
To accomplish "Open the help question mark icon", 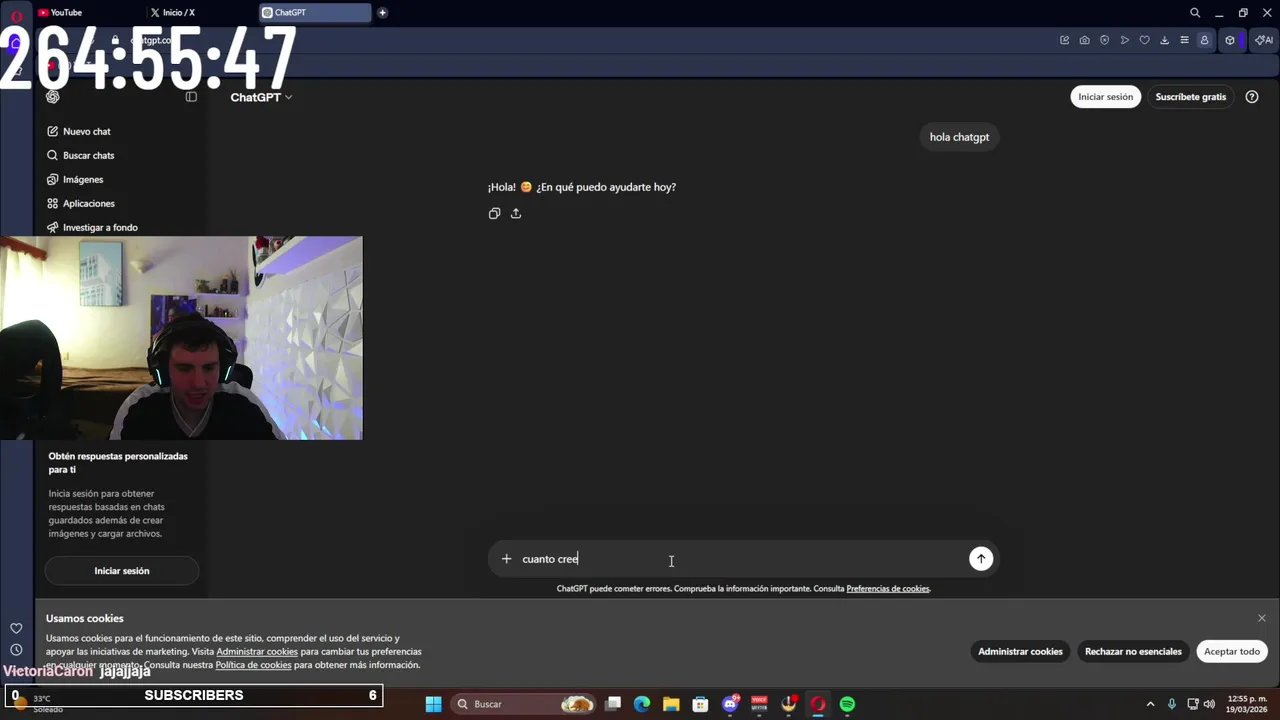I will coord(1252,97).
